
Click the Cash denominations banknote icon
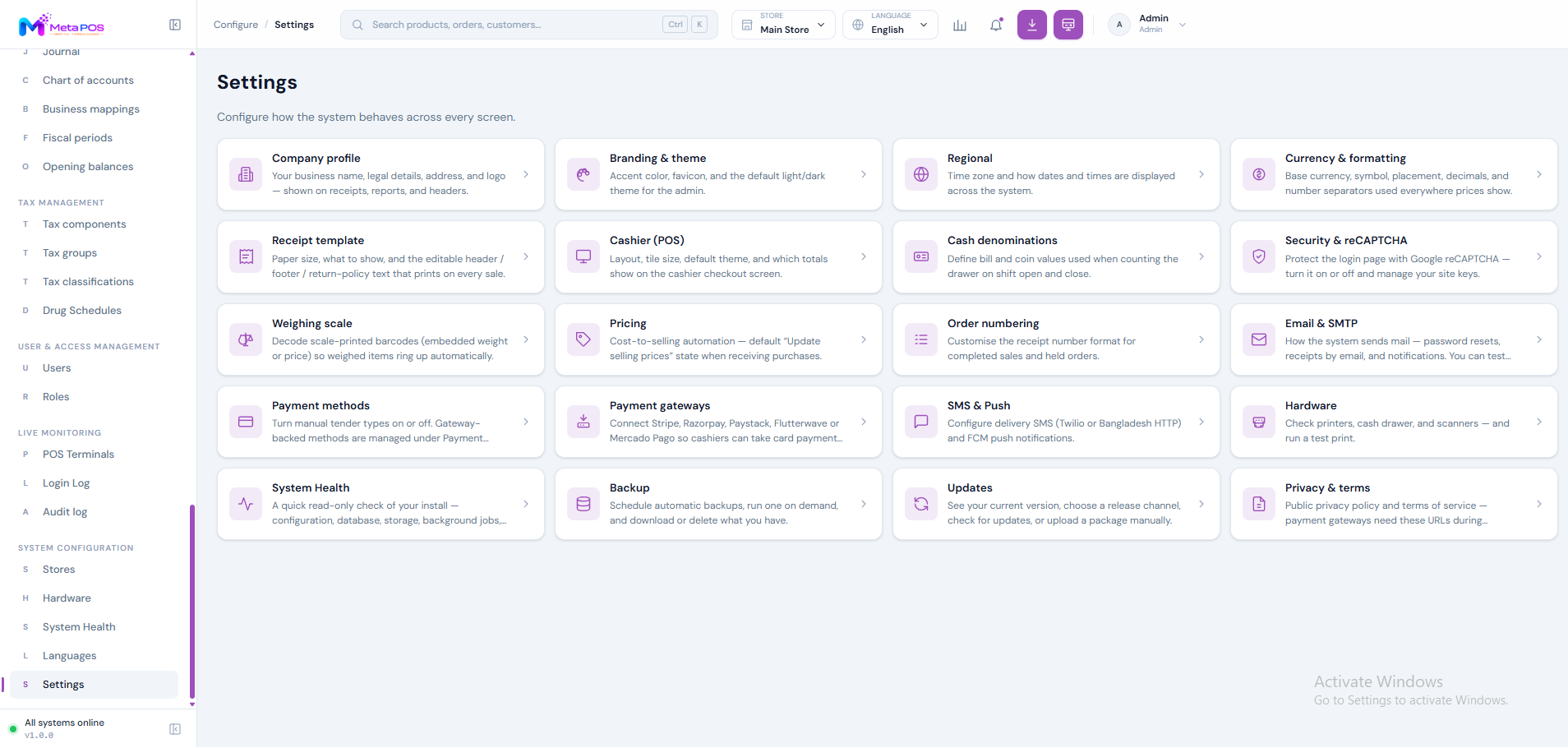point(921,256)
